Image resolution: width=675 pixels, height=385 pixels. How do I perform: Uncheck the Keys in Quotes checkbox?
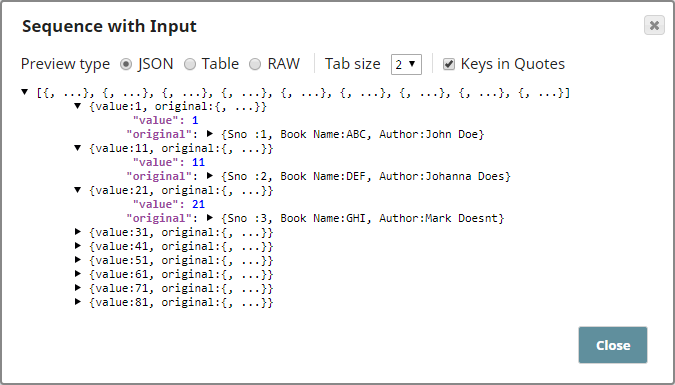pos(449,64)
